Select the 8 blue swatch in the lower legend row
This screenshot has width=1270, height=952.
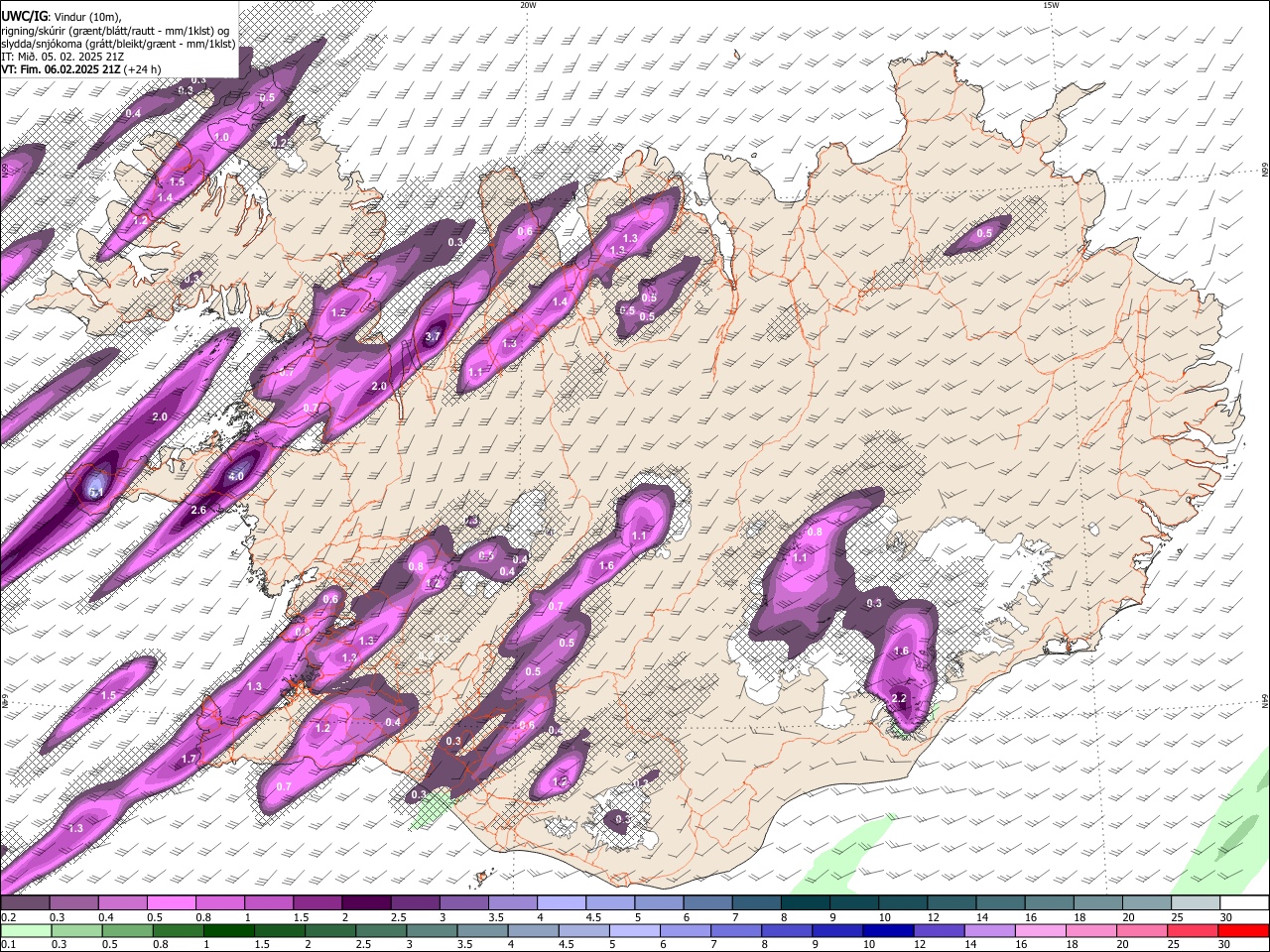pos(786,930)
